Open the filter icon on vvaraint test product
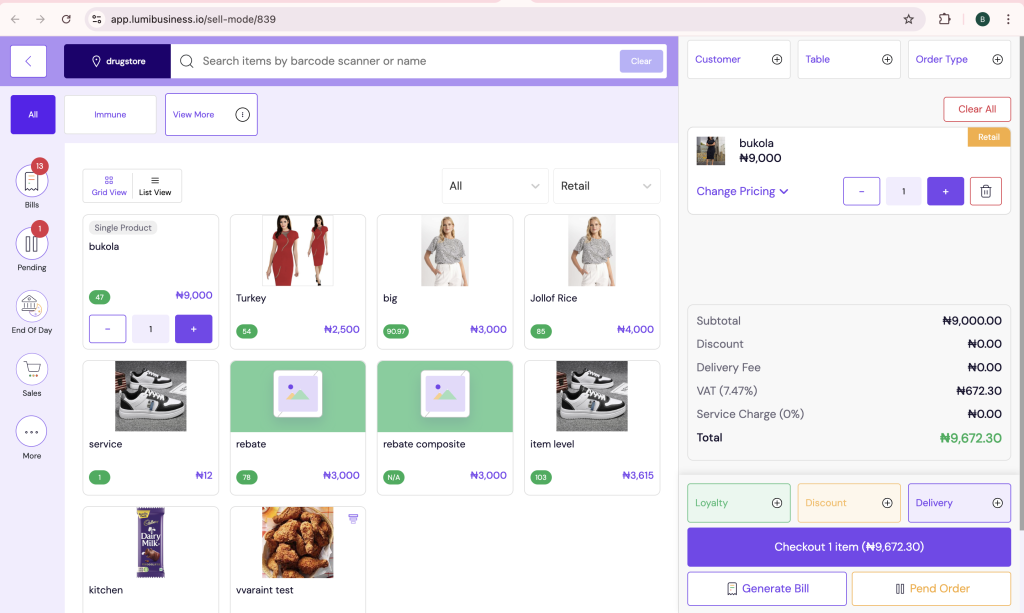 tap(352, 516)
